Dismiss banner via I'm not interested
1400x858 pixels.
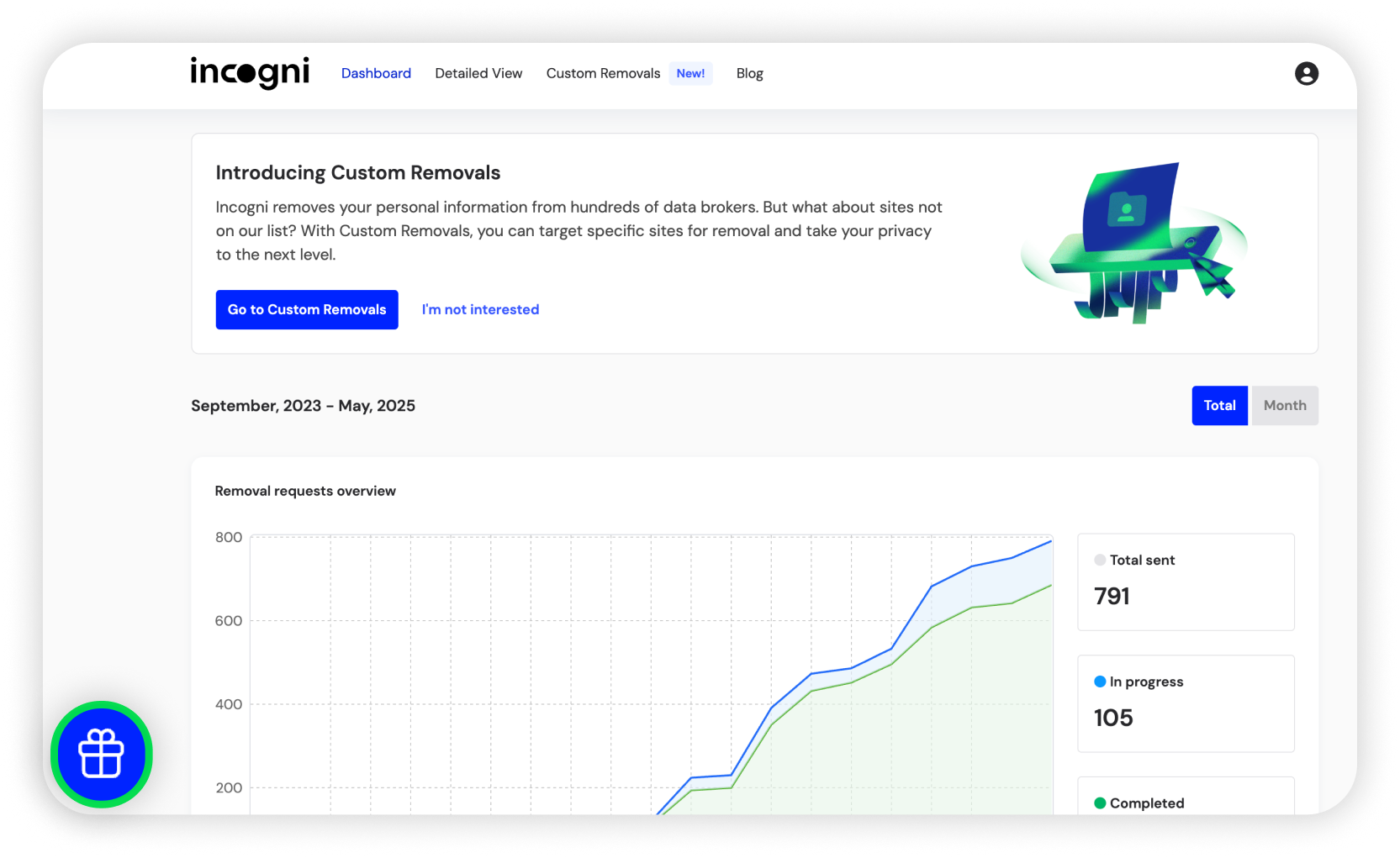[480, 309]
